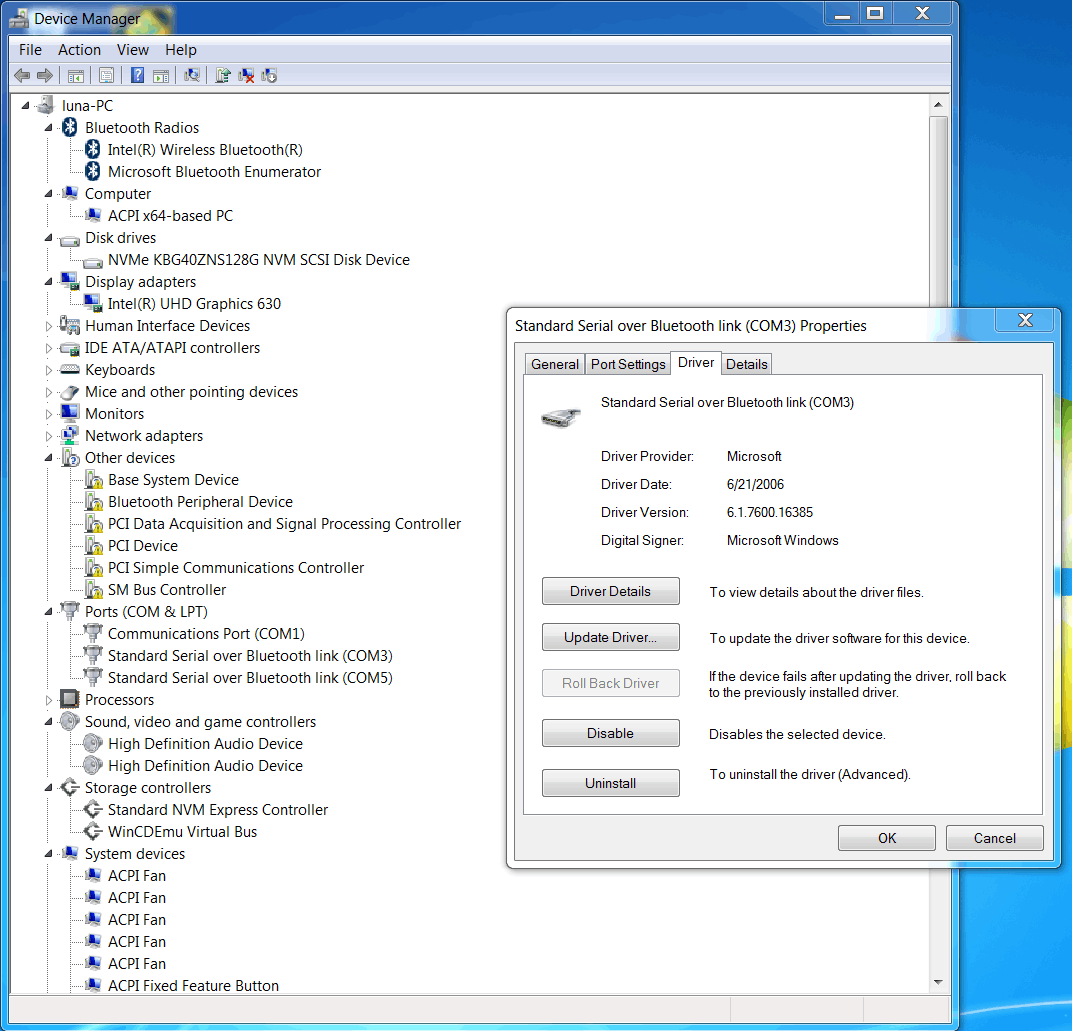Viewport: 1072px width, 1031px height.
Task: Collapse the System devices category
Action: [49, 854]
